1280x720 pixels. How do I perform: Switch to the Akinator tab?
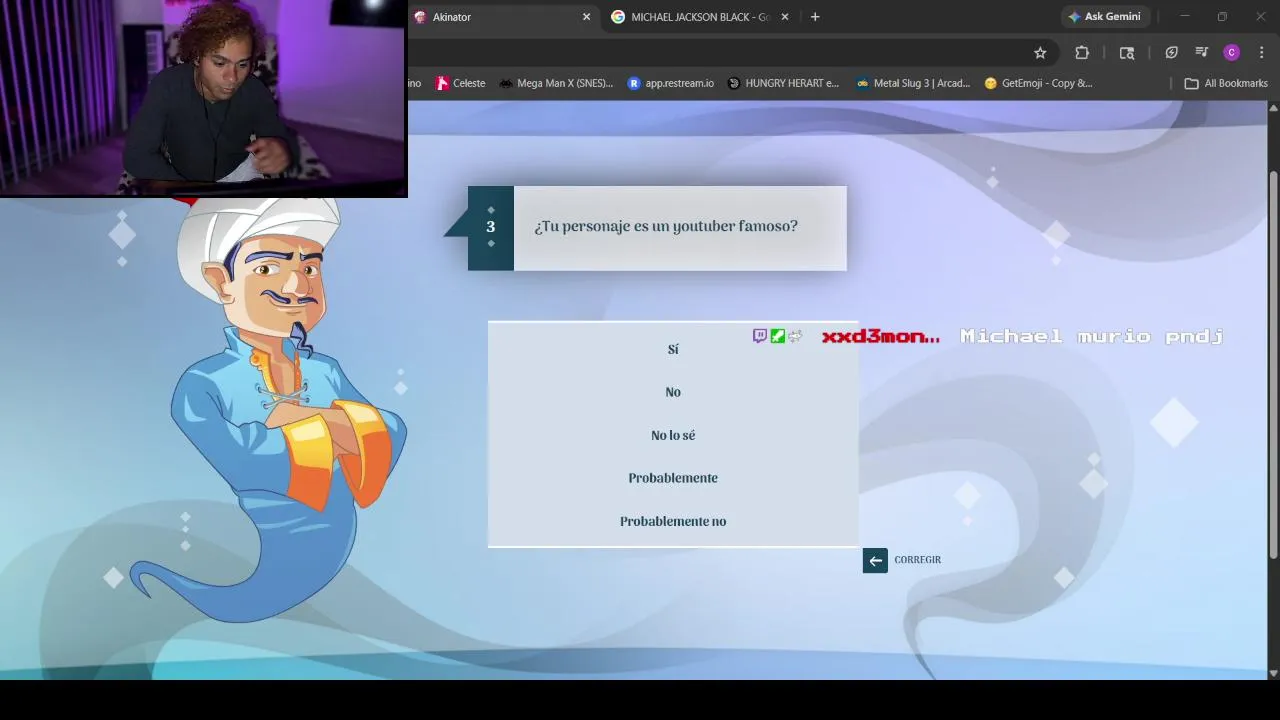tap(500, 17)
